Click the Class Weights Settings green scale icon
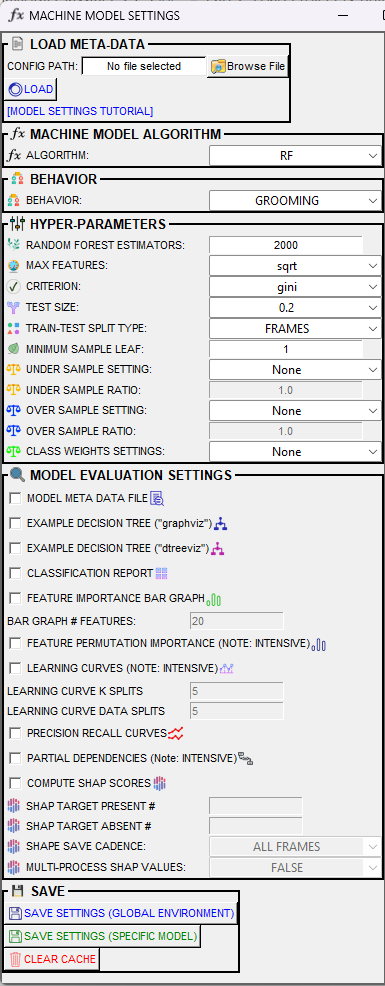 14,451
